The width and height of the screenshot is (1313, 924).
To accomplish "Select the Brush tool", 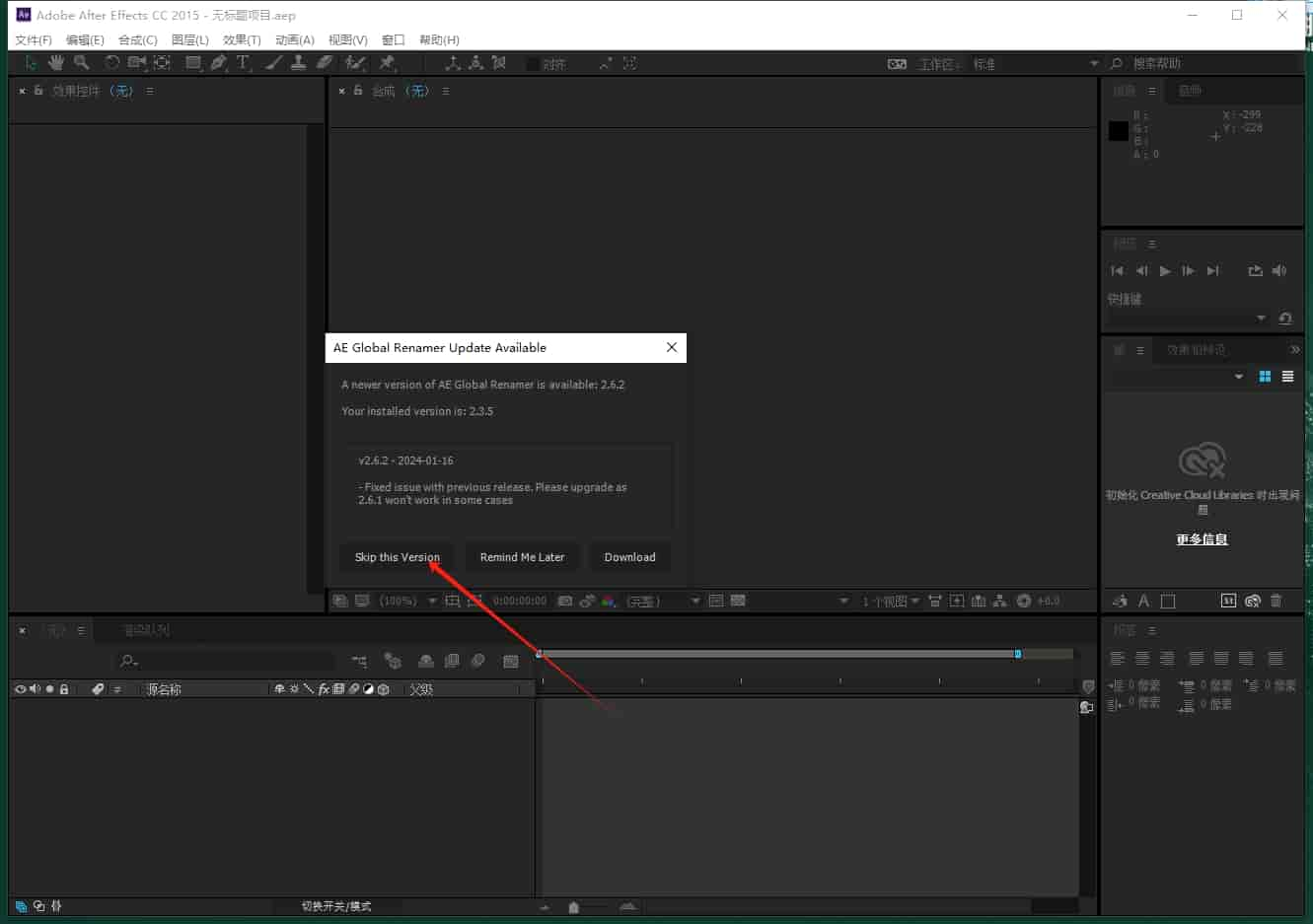I will [x=273, y=63].
